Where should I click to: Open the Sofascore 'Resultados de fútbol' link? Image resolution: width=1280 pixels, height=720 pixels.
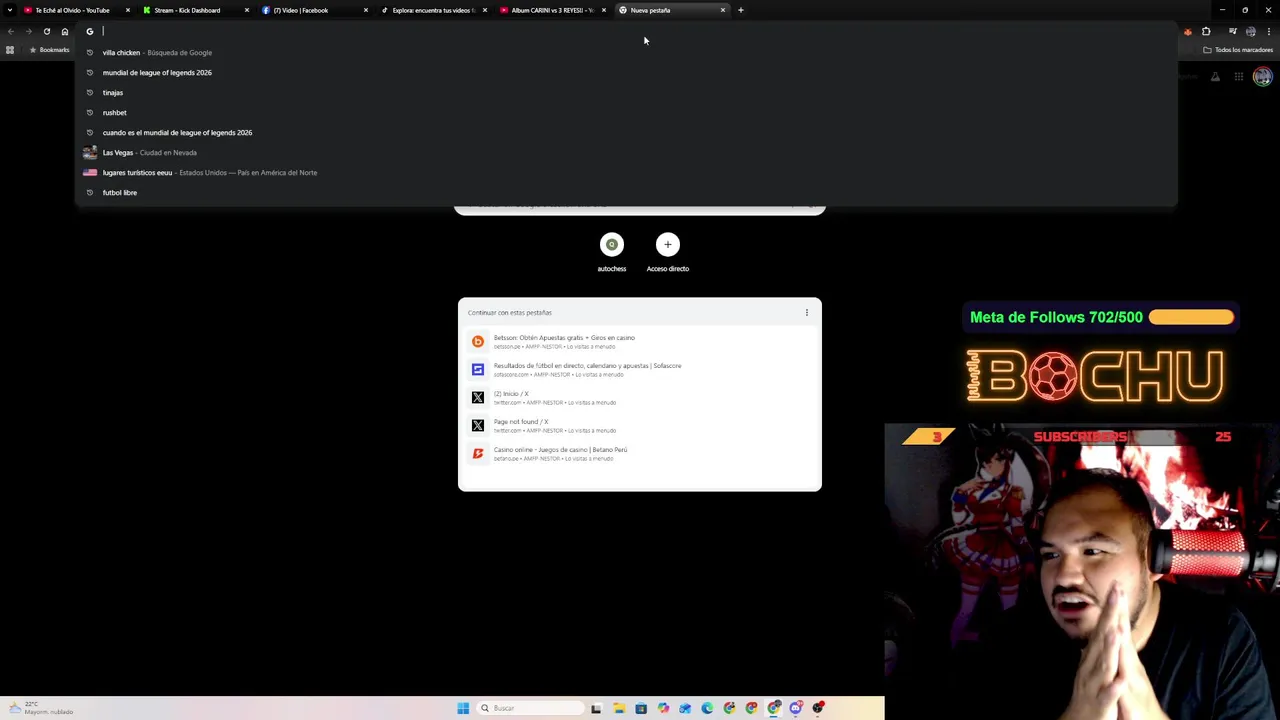pyautogui.click(x=640, y=369)
